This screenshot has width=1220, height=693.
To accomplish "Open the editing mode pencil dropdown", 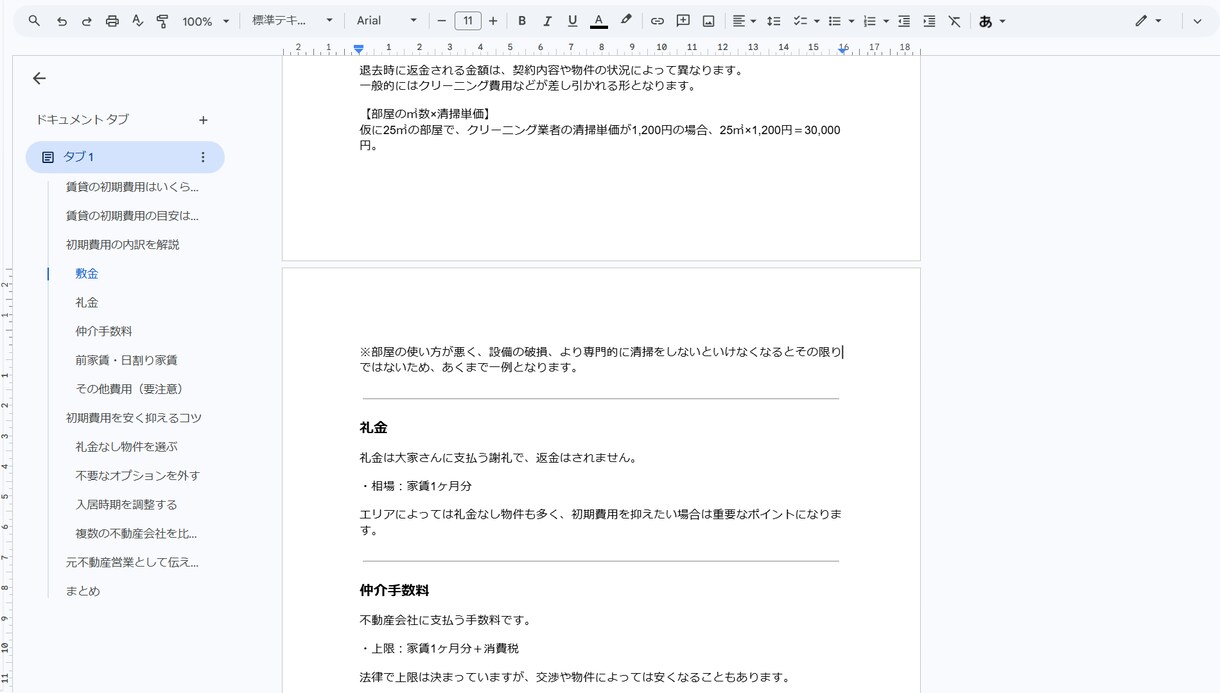I will (x=1148, y=21).
